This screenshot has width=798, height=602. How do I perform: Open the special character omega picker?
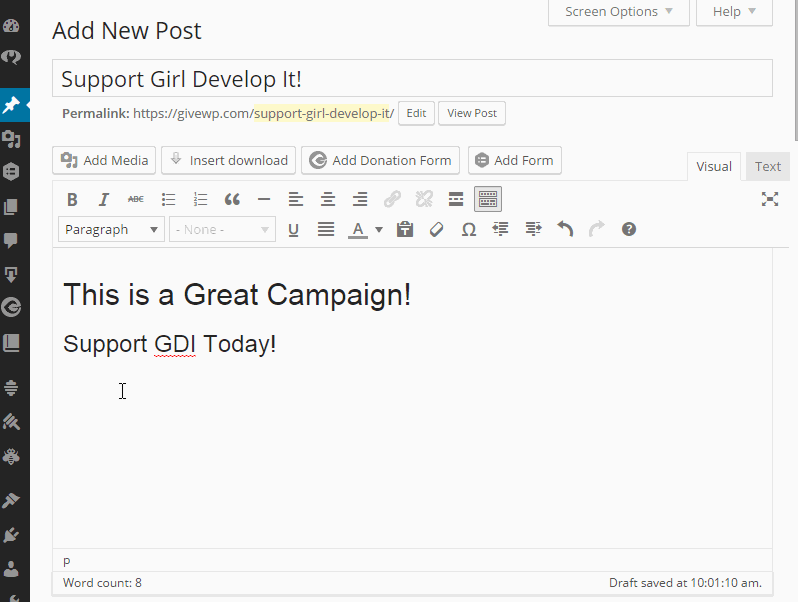469,230
